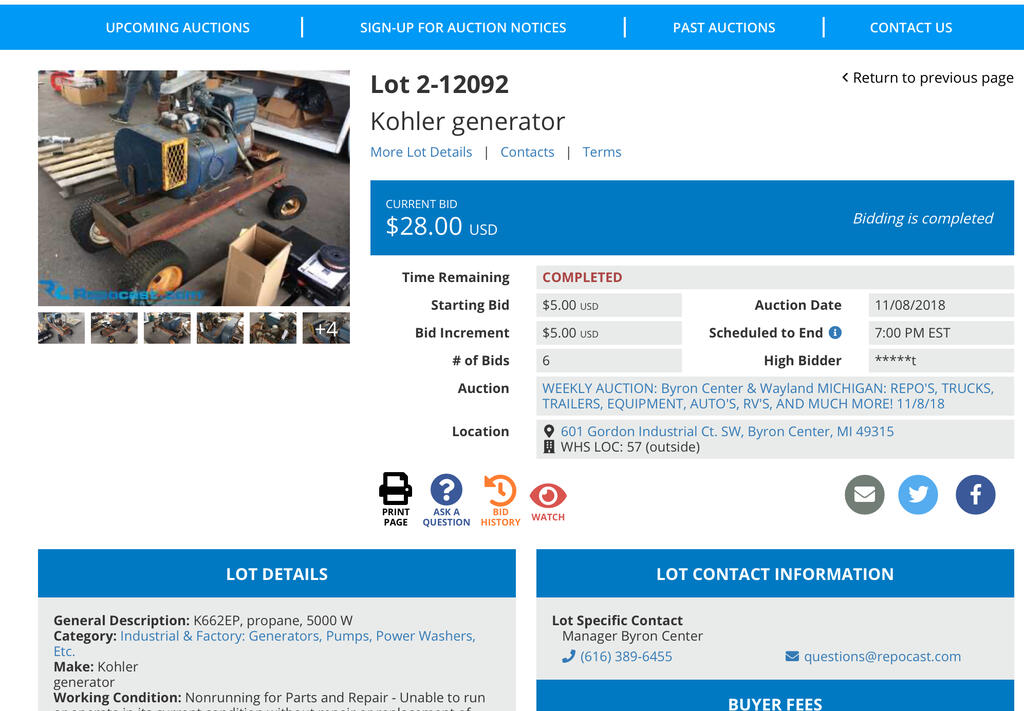Select the first generator thumbnail
This screenshot has height=711, width=1024.
61,328
